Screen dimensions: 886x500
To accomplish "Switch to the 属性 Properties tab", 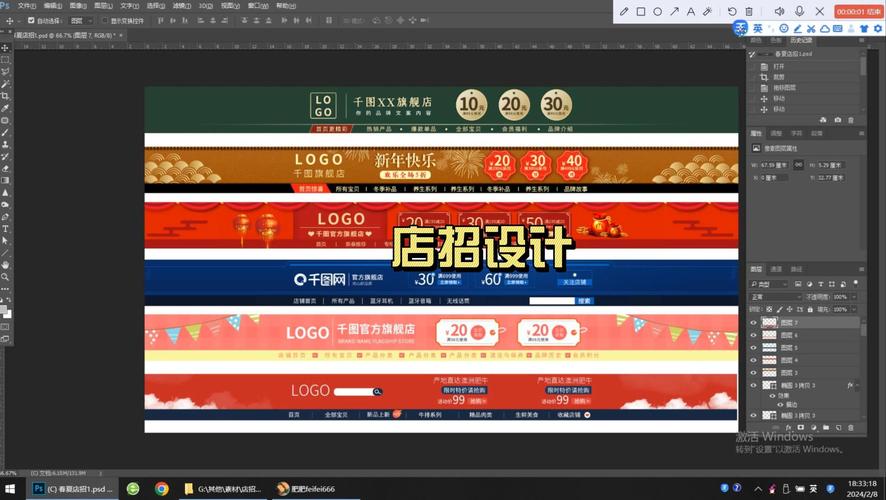I will [756, 133].
